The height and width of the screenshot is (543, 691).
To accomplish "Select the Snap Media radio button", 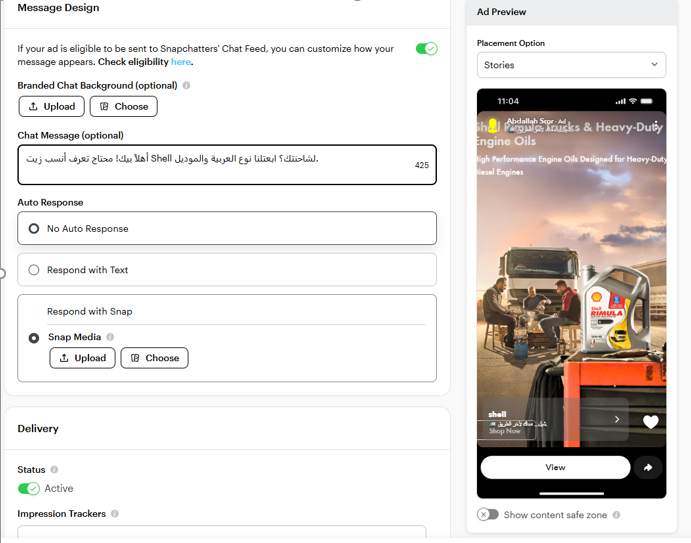I will 33,338.
